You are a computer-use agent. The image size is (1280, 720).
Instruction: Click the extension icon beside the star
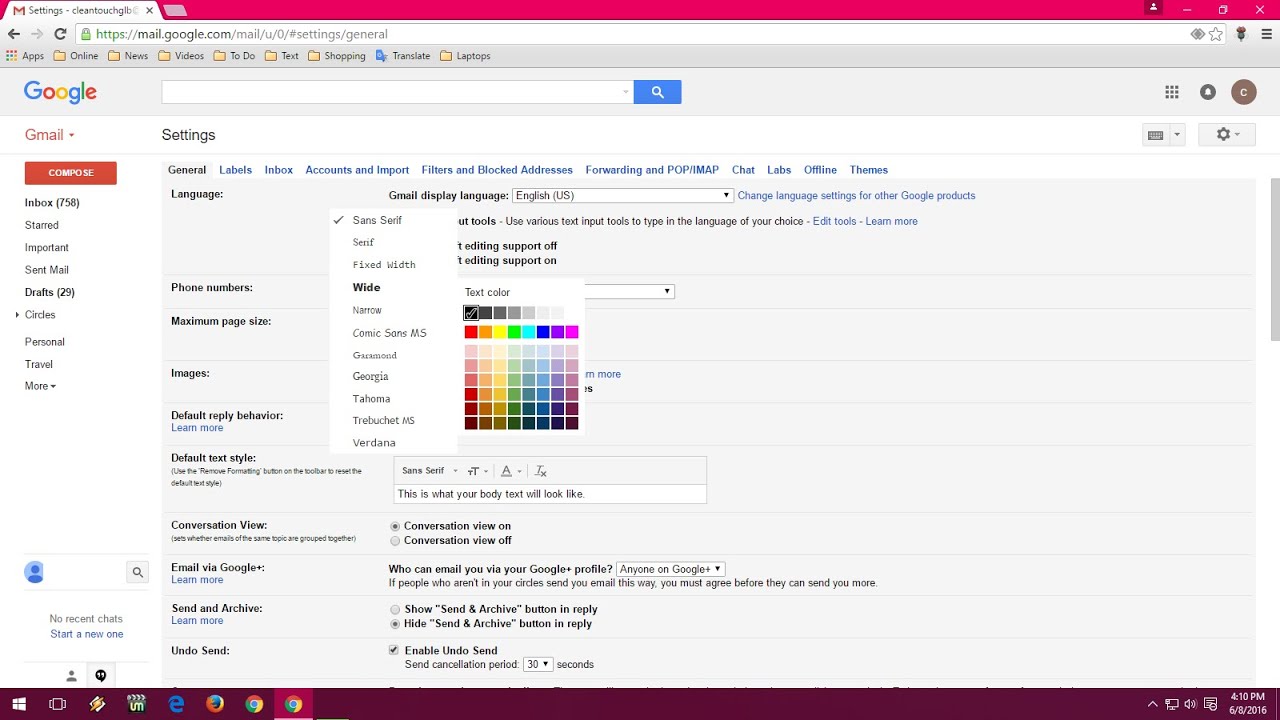(x=1197, y=34)
